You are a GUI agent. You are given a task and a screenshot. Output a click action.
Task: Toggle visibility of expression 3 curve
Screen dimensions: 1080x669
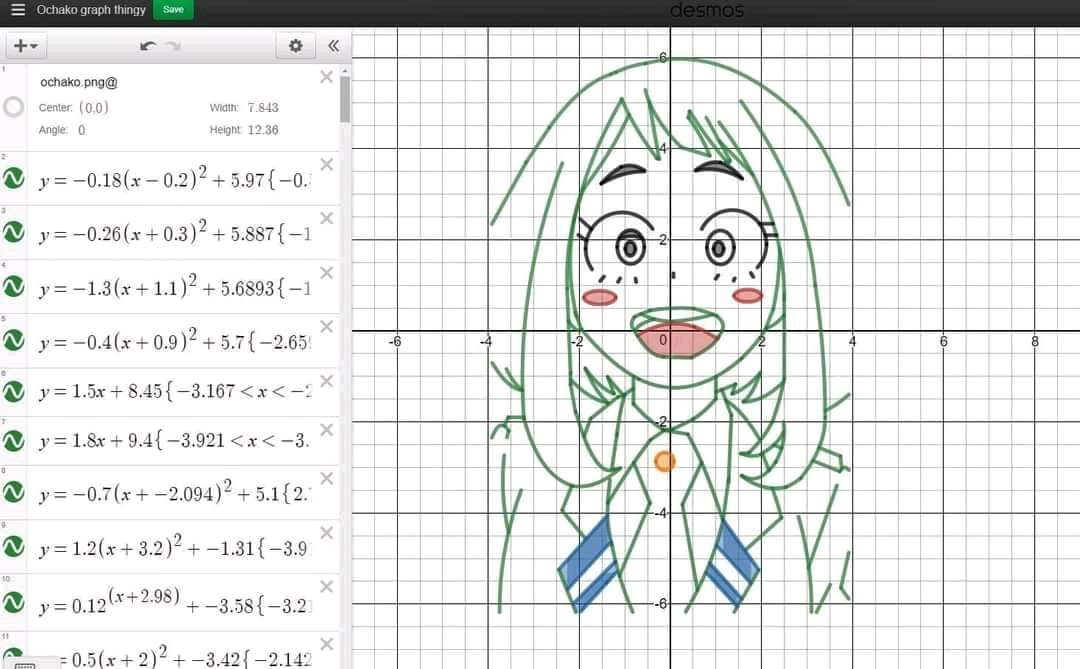click(13, 232)
